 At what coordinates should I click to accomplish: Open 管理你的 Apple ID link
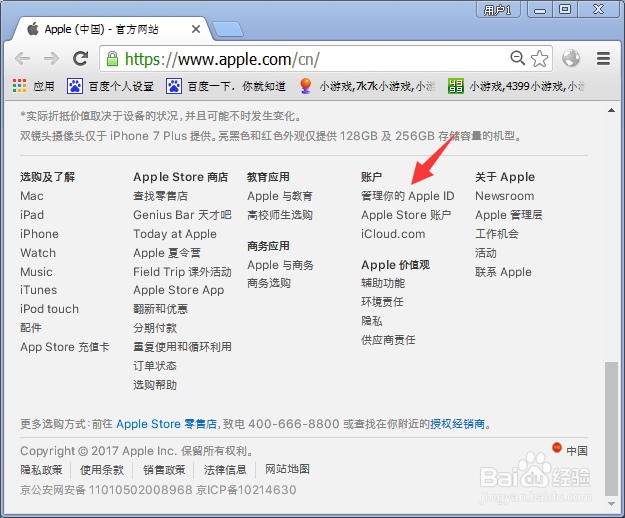click(x=407, y=196)
